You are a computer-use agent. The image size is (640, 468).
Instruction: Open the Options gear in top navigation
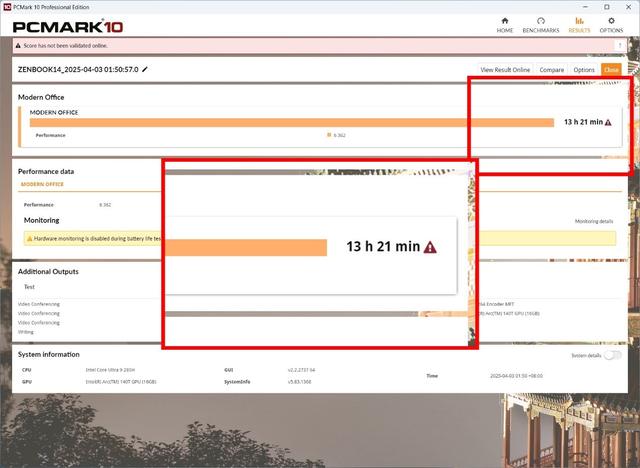point(611,25)
